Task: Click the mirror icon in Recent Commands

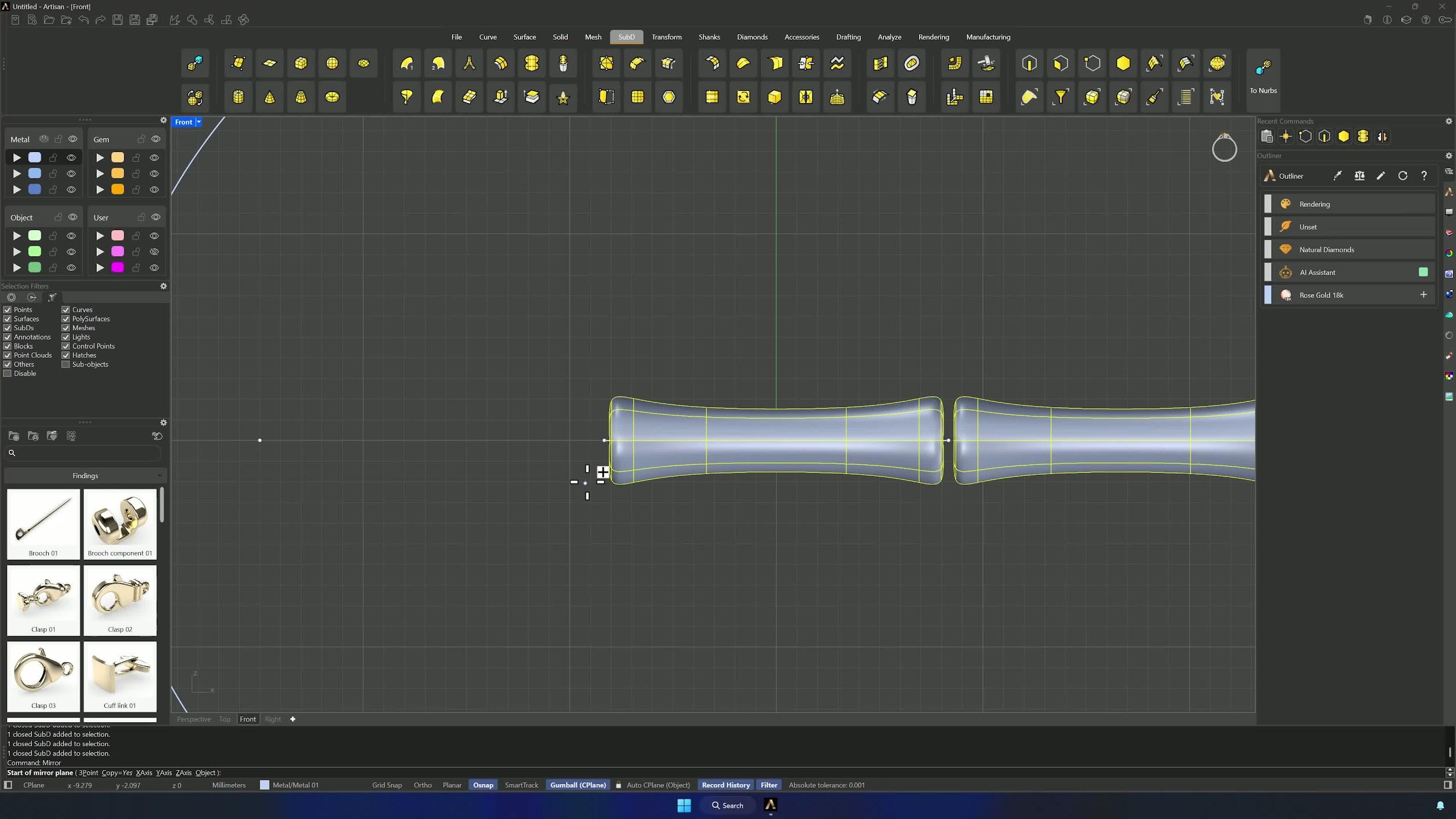Action: (1382, 137)
